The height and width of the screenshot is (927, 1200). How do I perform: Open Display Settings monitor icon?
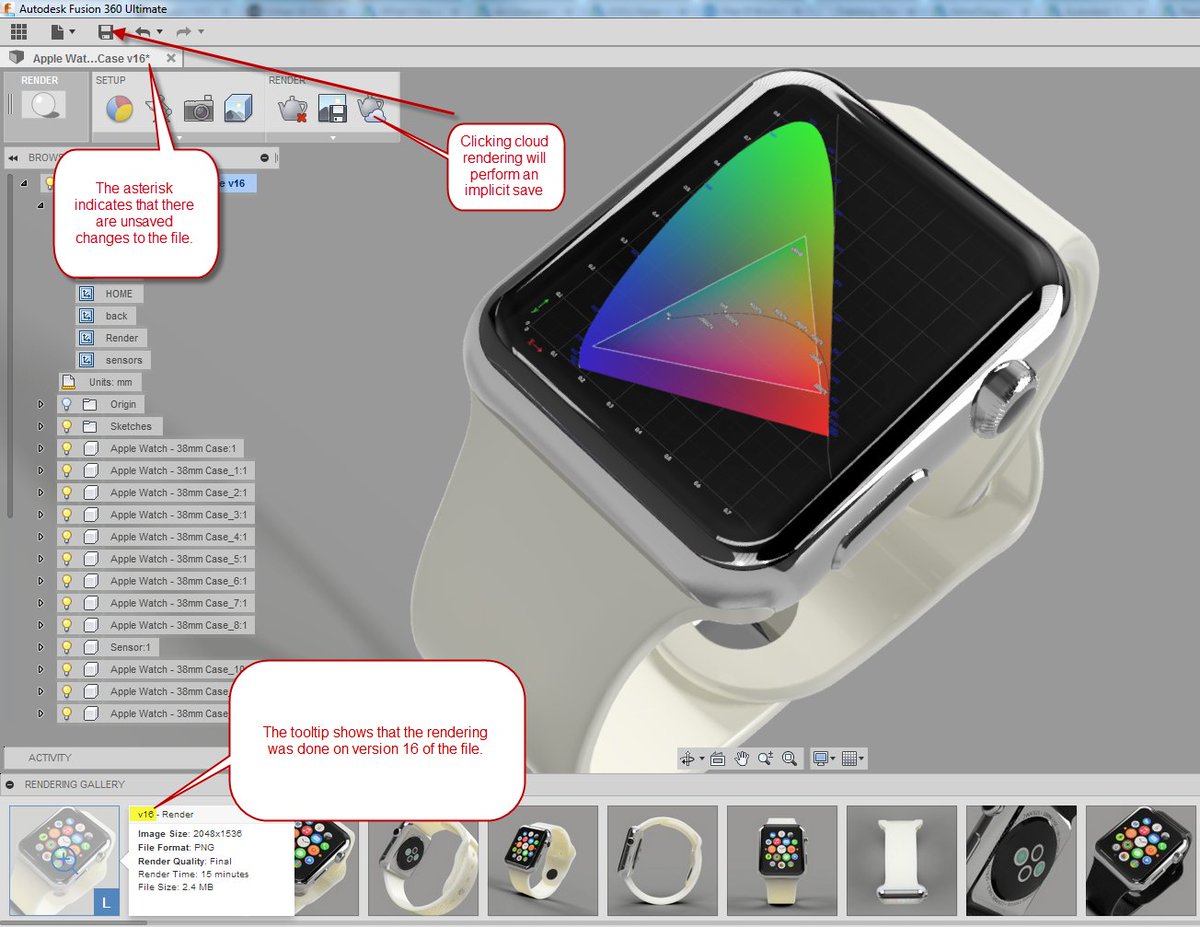(x=819, y=758)
